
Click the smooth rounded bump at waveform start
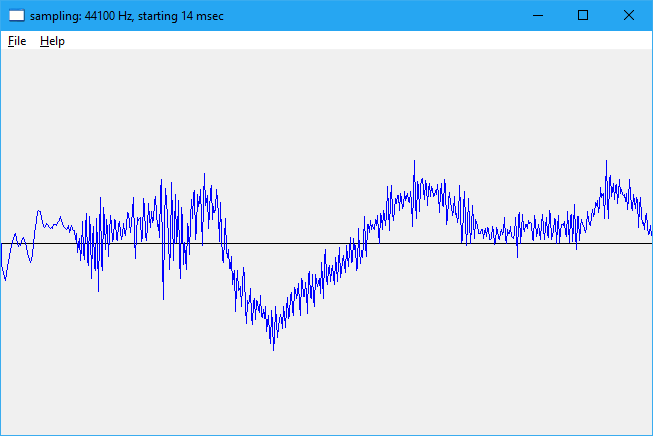pyautogui.click(x=39, y=213)
